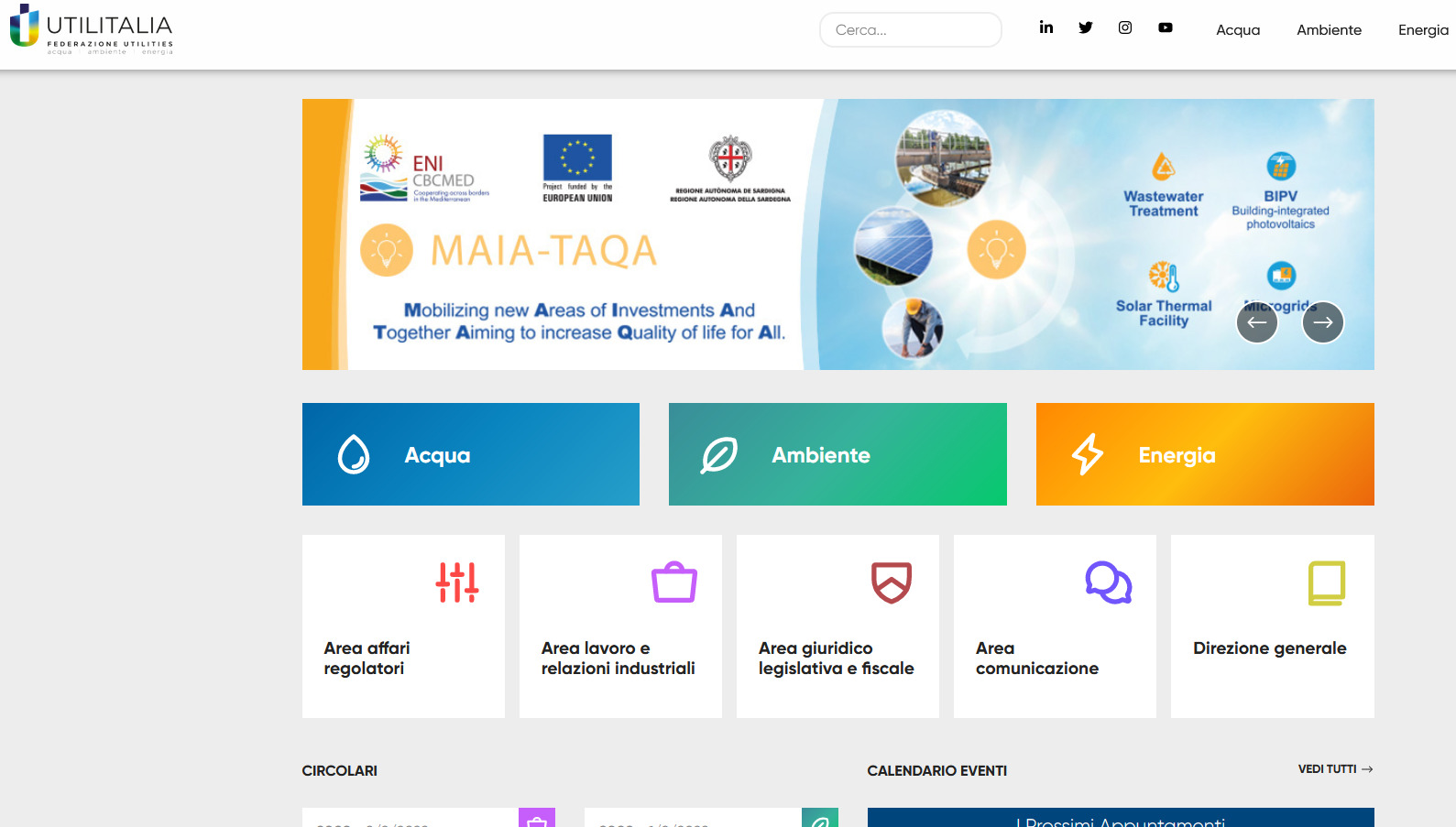Go to previous carousel slide
Image resolution: width=1456 pixels, height=827 pixels.
(x=1257, y=322)
